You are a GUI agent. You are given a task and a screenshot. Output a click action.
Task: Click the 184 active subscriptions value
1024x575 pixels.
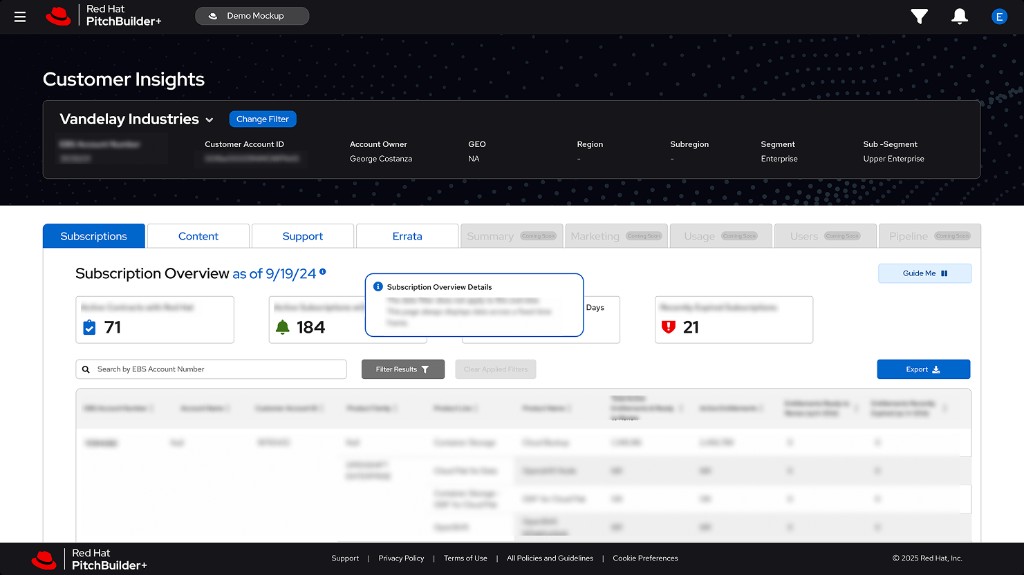point(310,327)
